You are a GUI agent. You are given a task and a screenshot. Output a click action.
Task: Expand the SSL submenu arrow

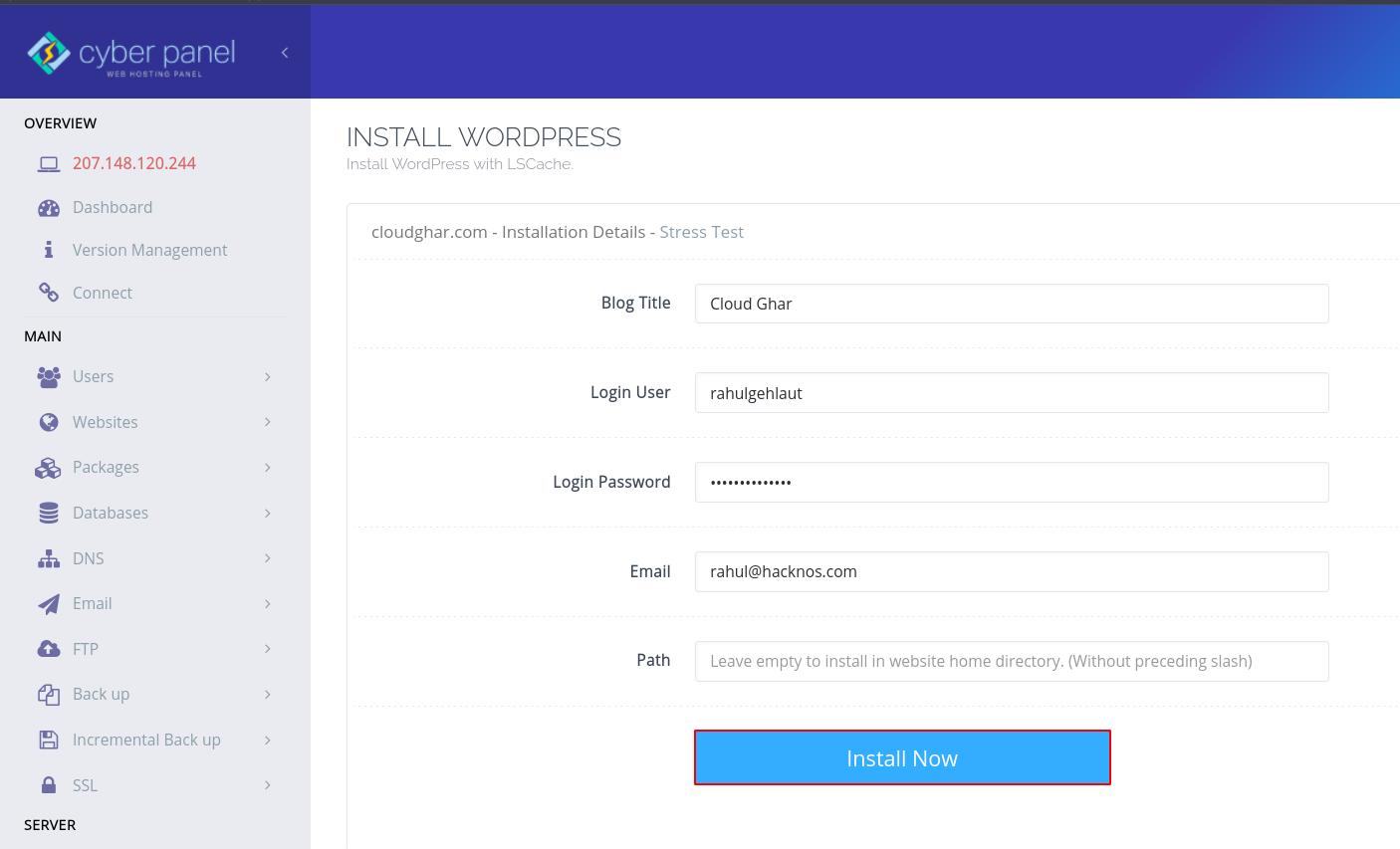coord(268,785)
